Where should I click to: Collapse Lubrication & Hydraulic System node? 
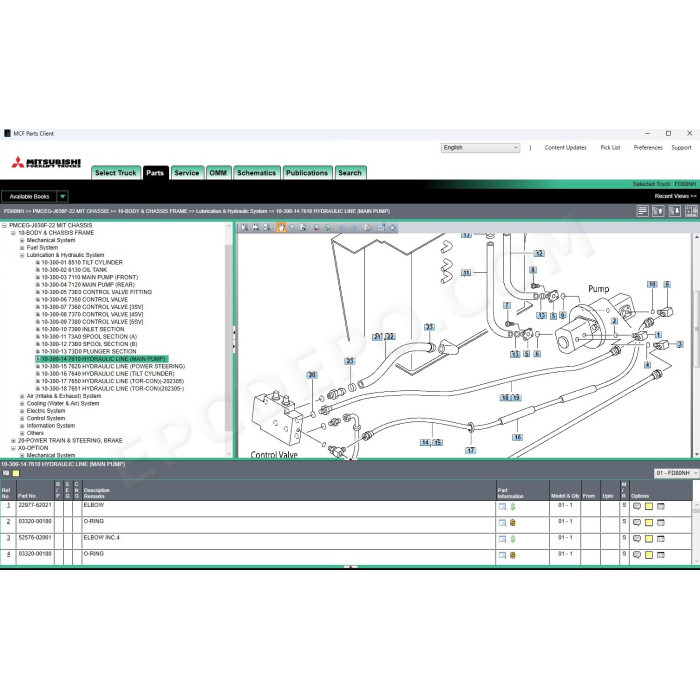click(22, 255)
